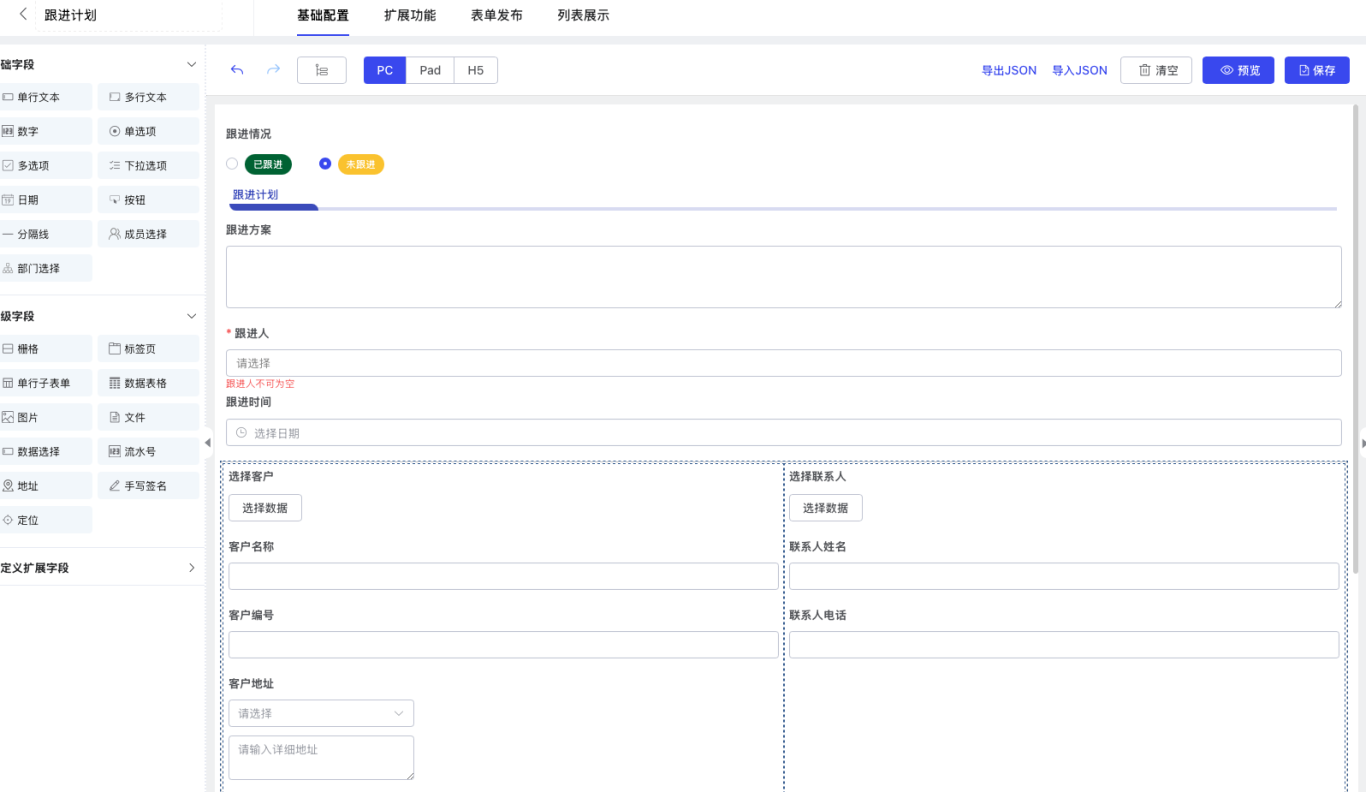Screen dimensions: 1366x792
Task: Select the 已跟进 radio option
Action: coord(232,164)
